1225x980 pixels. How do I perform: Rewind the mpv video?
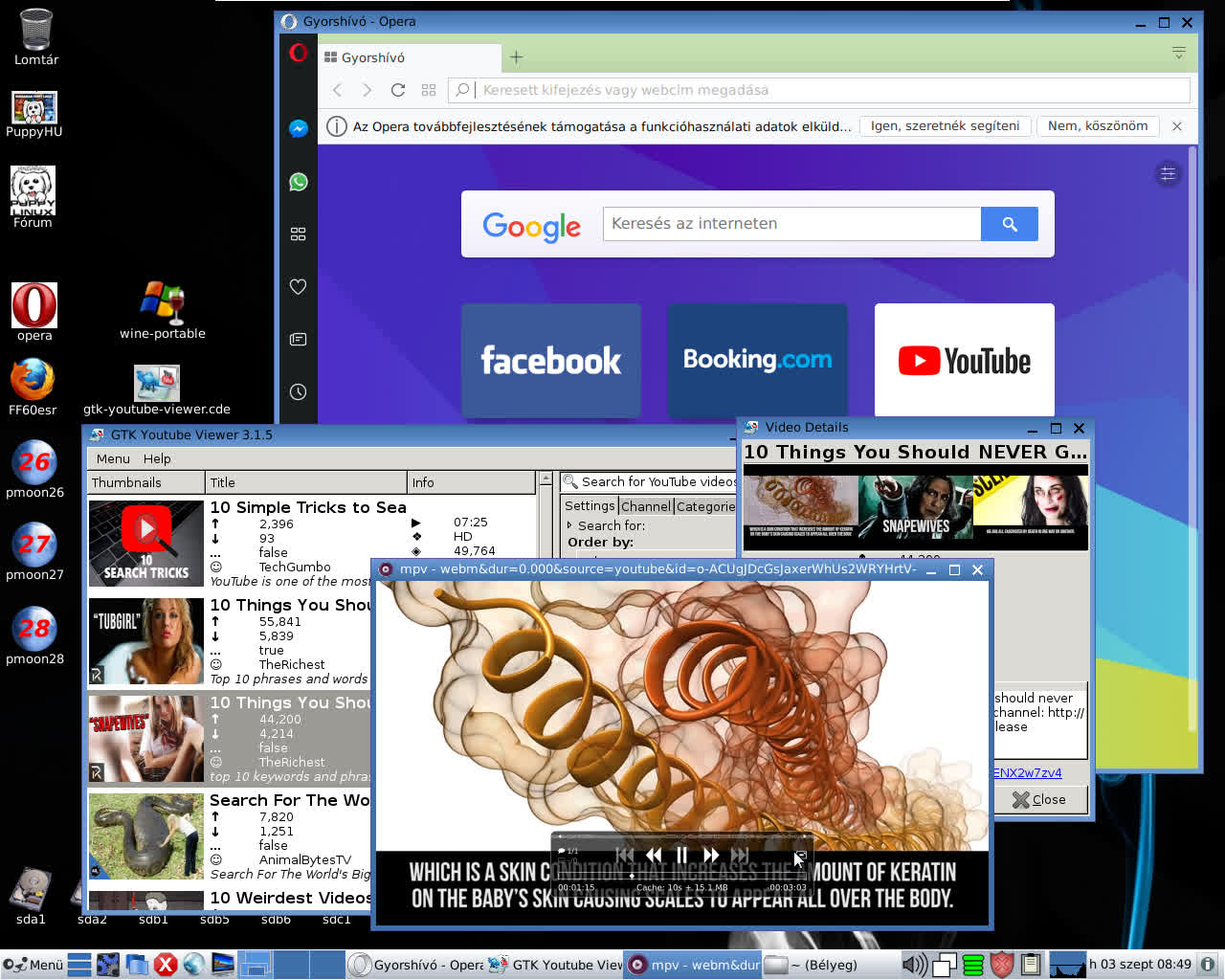coord(654,855)
